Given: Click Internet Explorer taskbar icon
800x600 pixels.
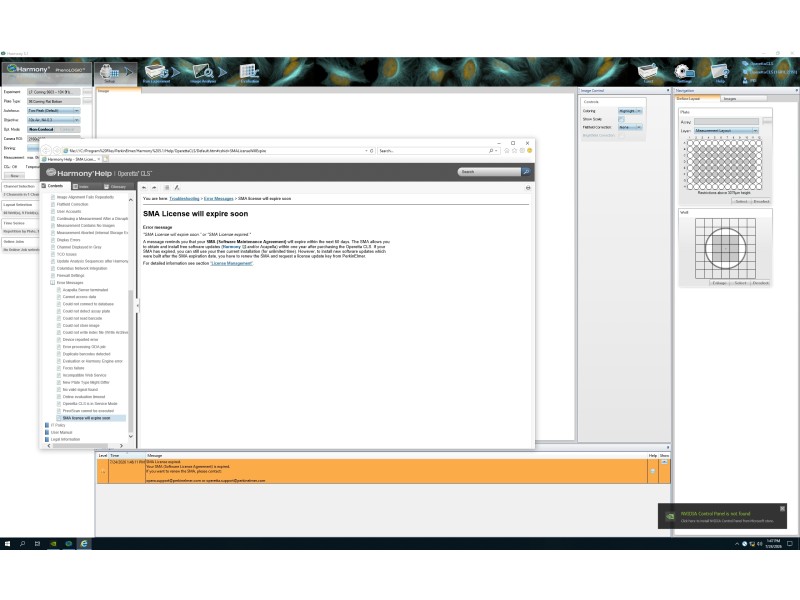Looking at the screenshot, I should pyautogui.click(x=84, y=544).
